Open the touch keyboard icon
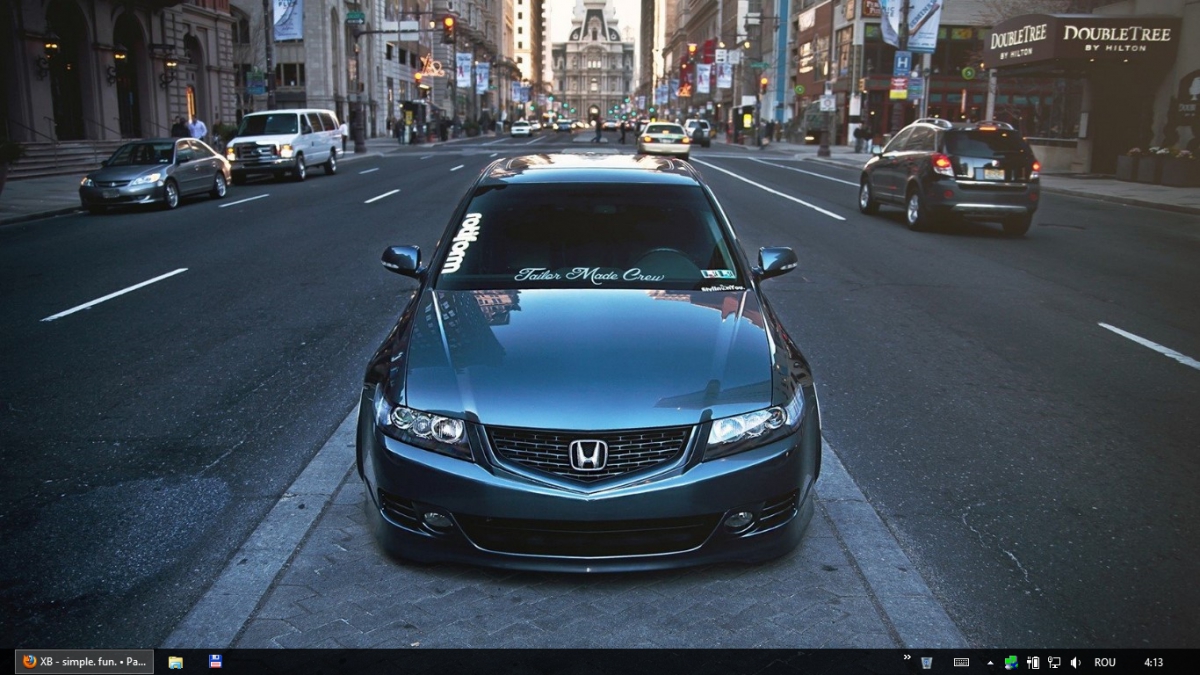The width and height of the screenshot is (1200, 675). pyautogui.click(x=961, y=662)
